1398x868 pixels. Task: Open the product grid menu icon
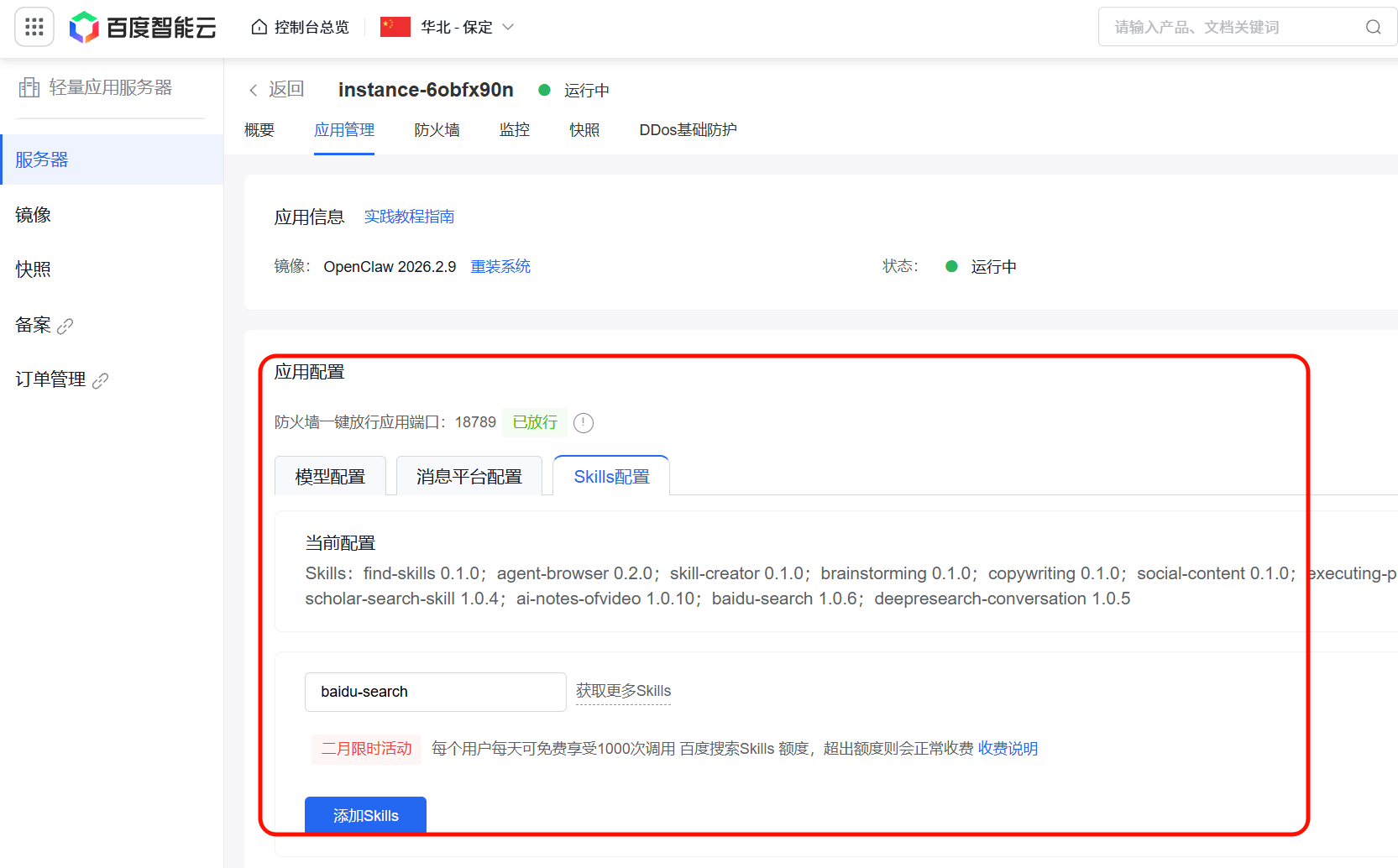(34, 28)
